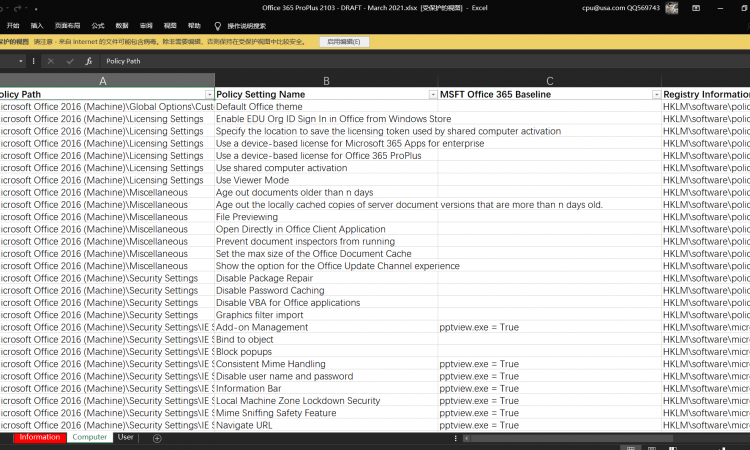The height and width of the screenshot is (450, 750).
Task: Select cell Use shared computer activation
Action: pos(326,168)
